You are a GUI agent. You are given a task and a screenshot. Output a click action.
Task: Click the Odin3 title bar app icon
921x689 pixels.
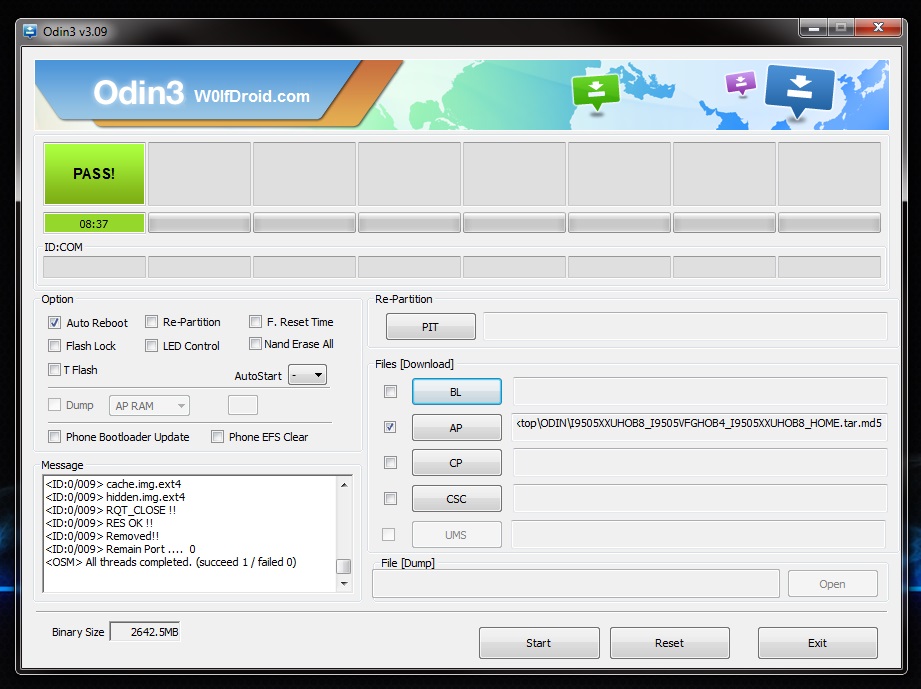(x=29, y=31)
